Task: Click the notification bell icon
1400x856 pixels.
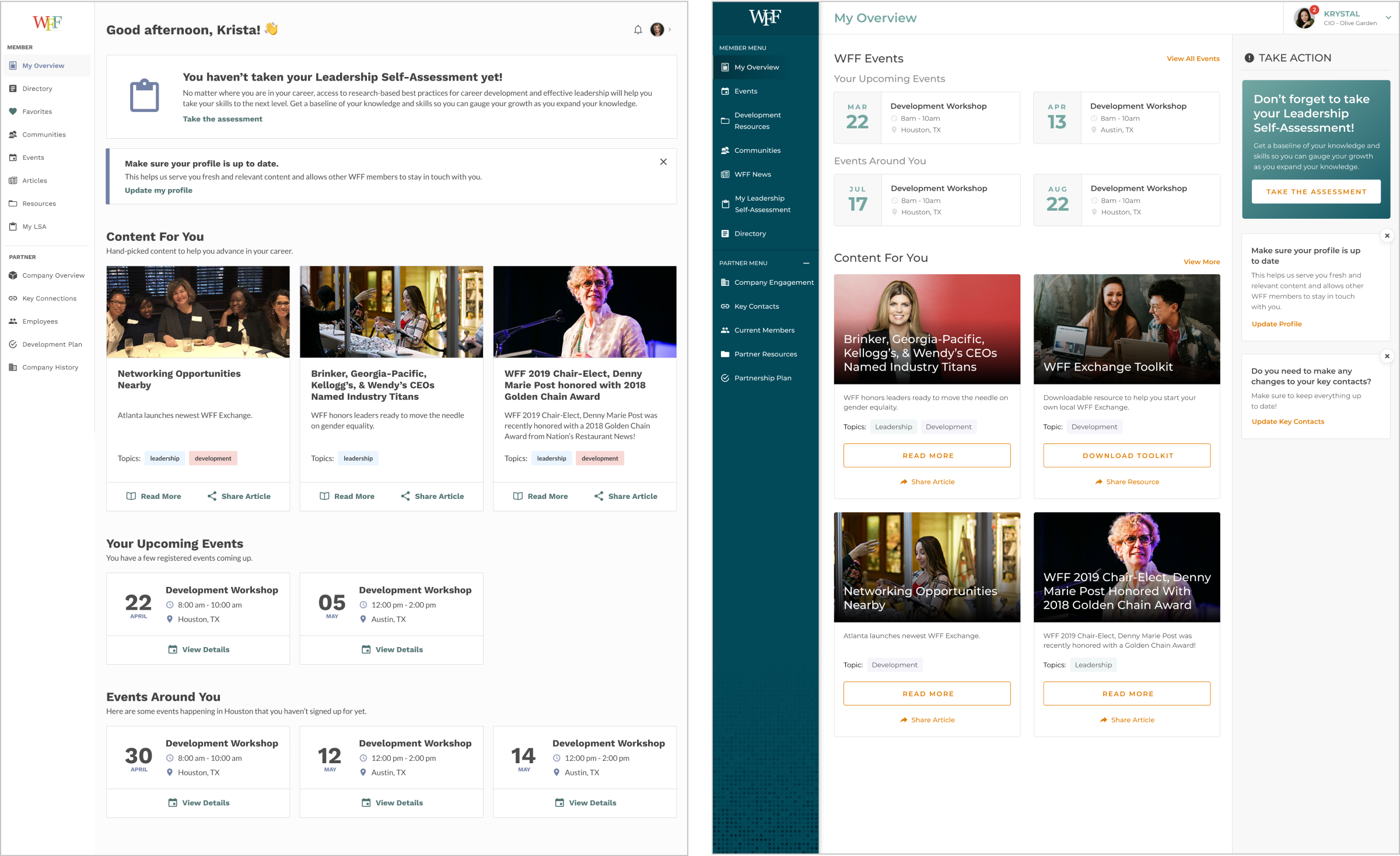Action: tap(638, 30)
